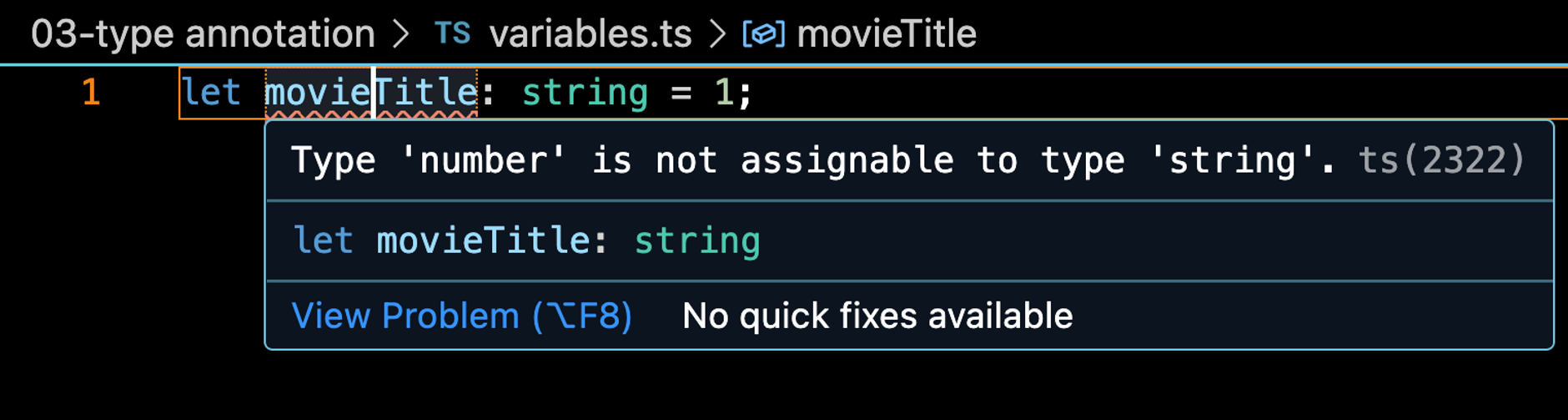1568x420 pixels.
Task: Click the TS file icon in breadcrumbs
Action: click(x=453, y=34)
